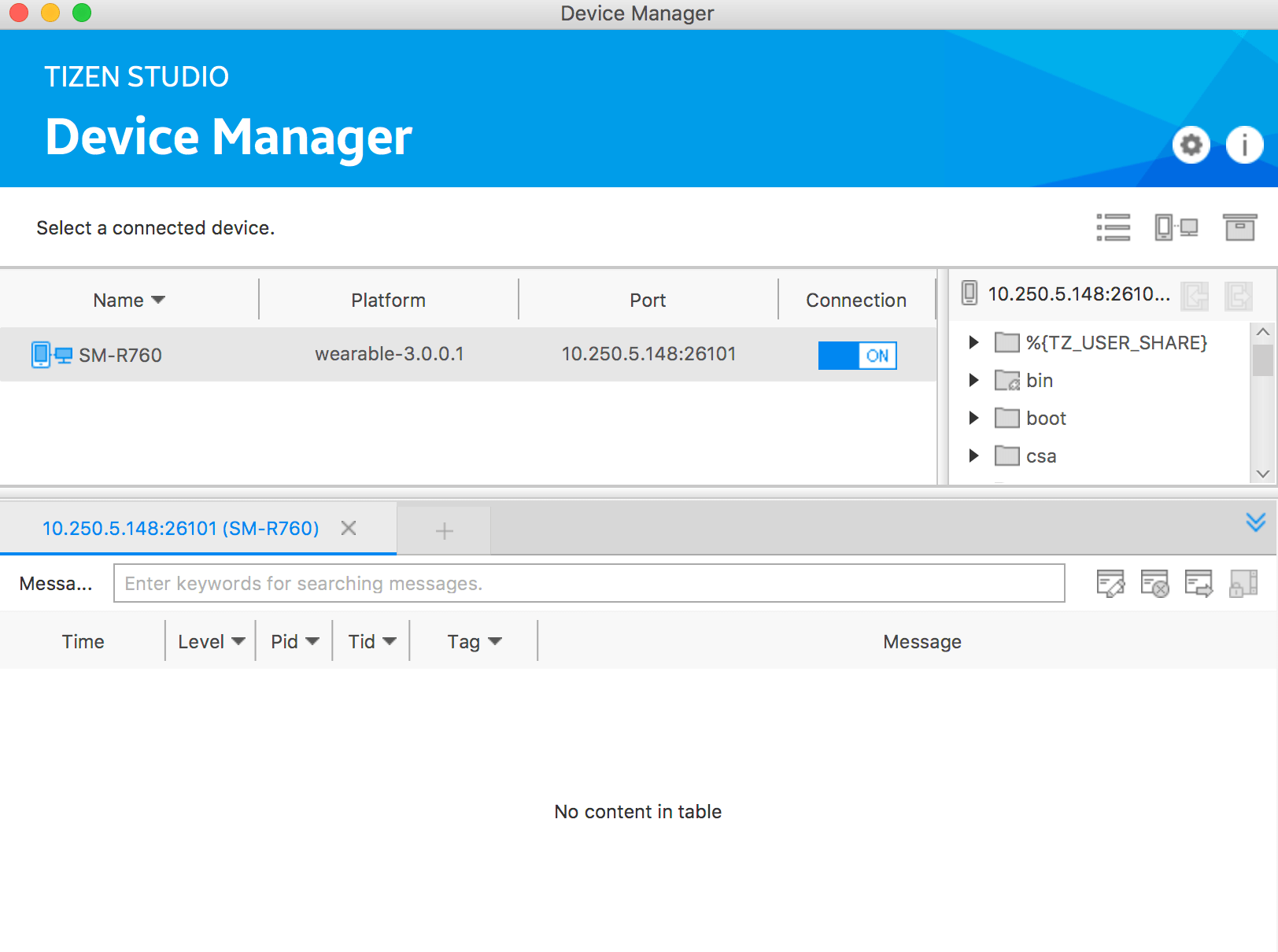Expand the boot folder
The height and width of the screenshot is (952, 1278).
(x=974, y=418)
